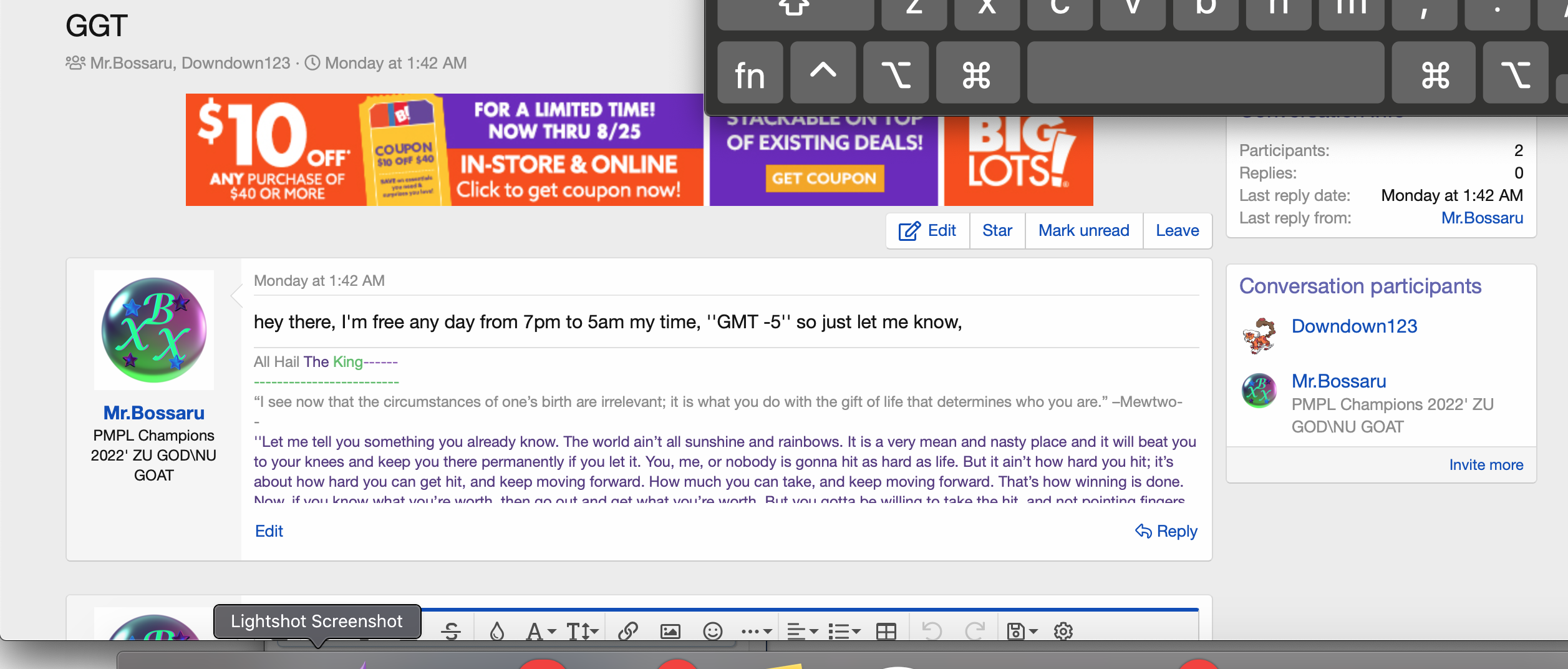Open Mr.Bossaru's profile from post username
This screenshot has height=669, width=1568.
click(x=153, y=413)
